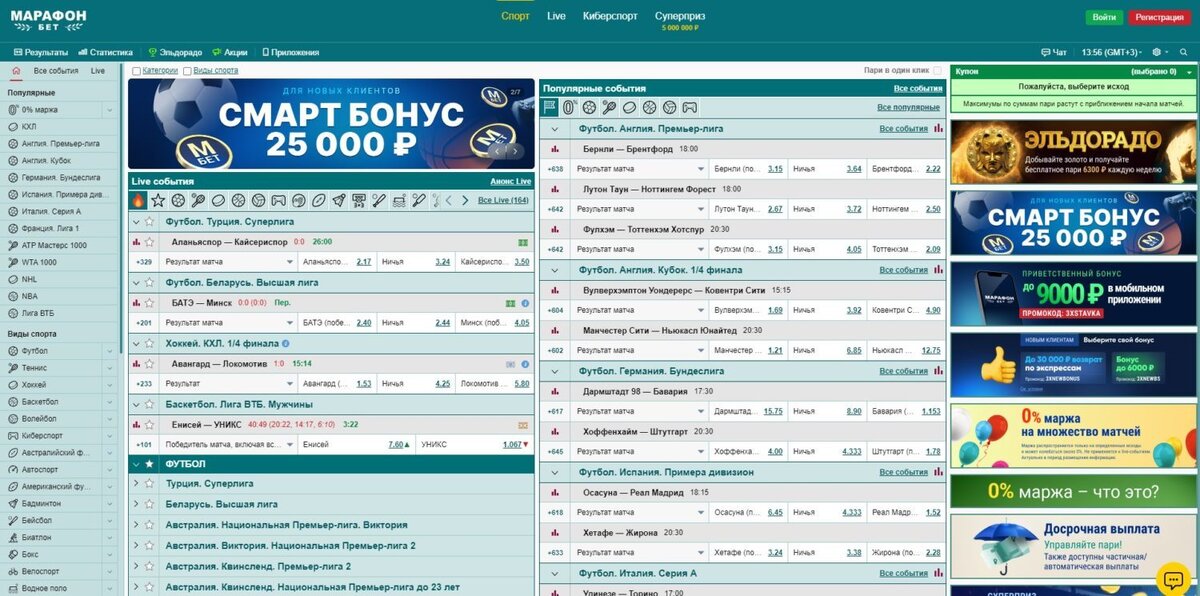The width and height of the screenshot is (1200, 596).
Task: Select the esports gamepad filter icon
Action: 278,201
